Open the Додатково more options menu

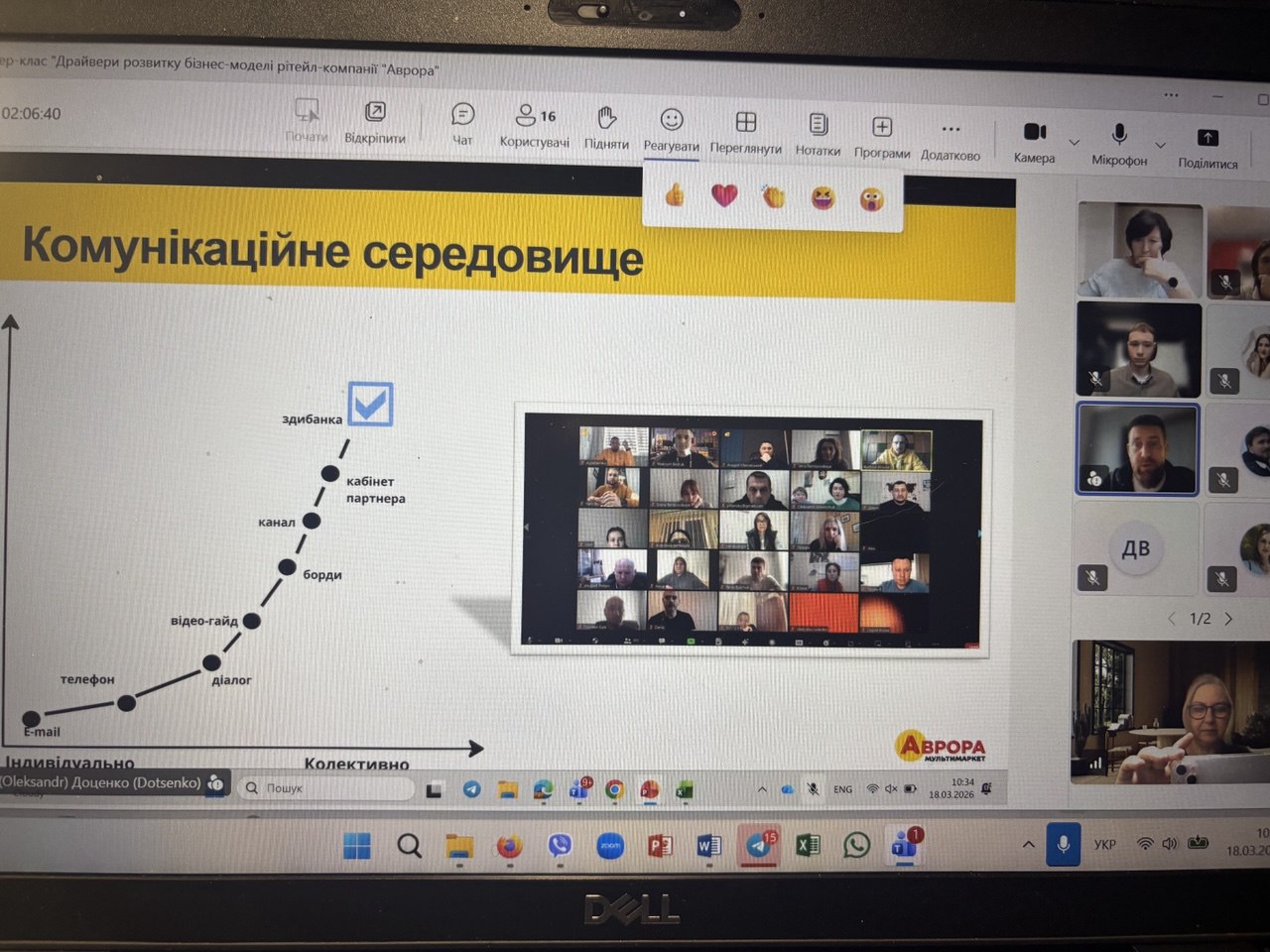[x=950, y=138]
